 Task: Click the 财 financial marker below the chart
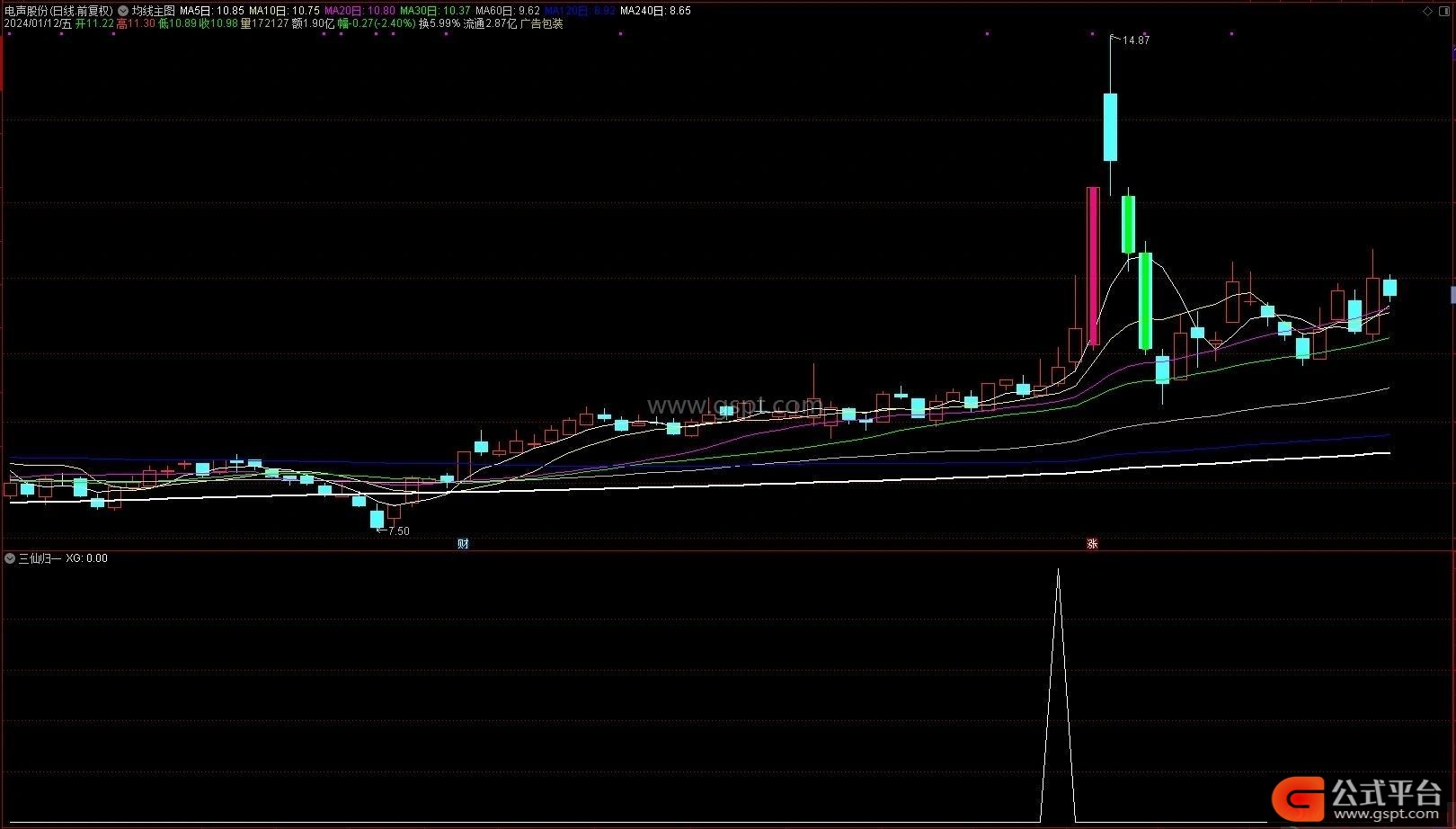(463, 543)
